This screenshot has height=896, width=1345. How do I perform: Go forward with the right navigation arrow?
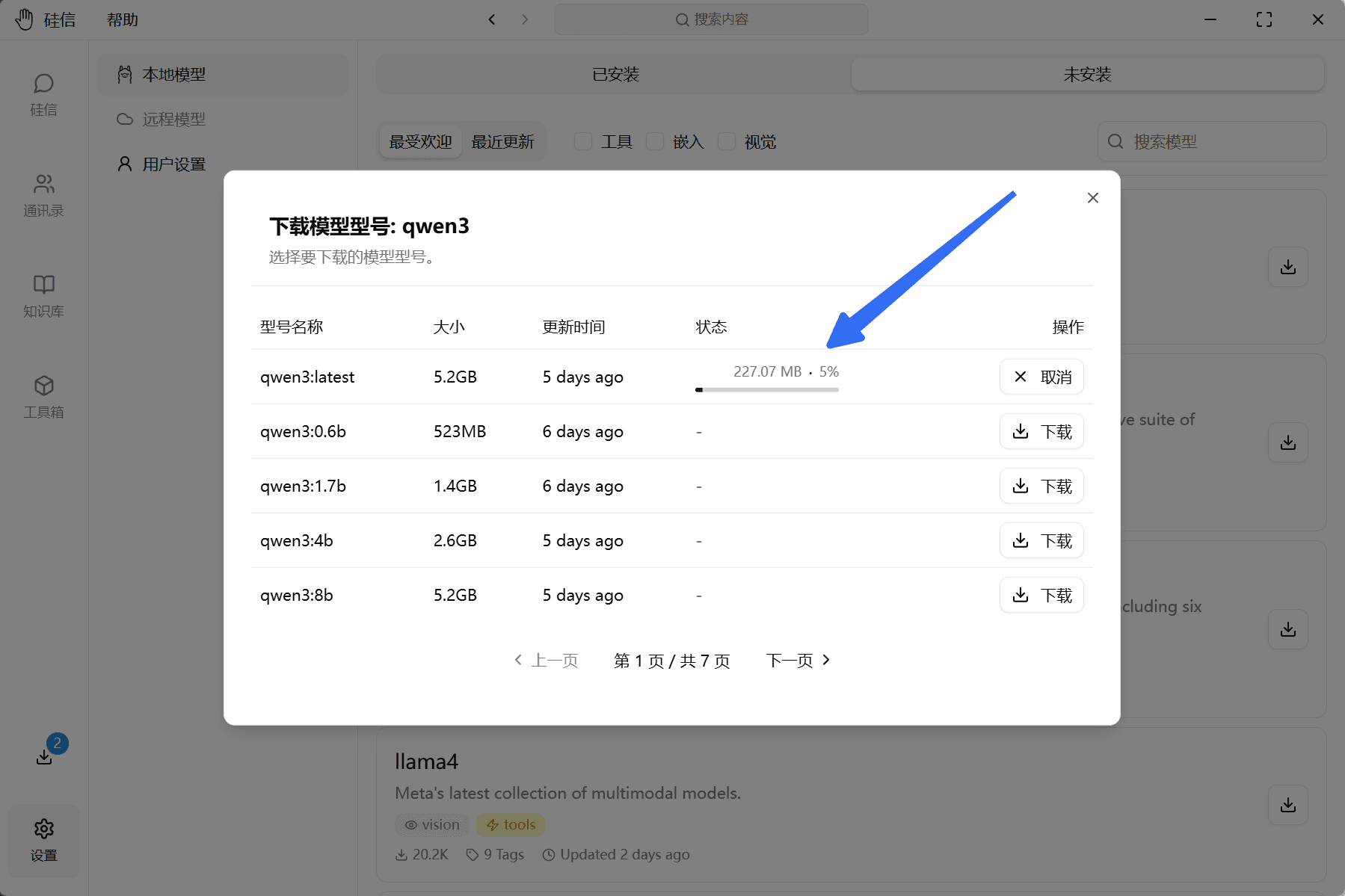click(x=525, y=19)
